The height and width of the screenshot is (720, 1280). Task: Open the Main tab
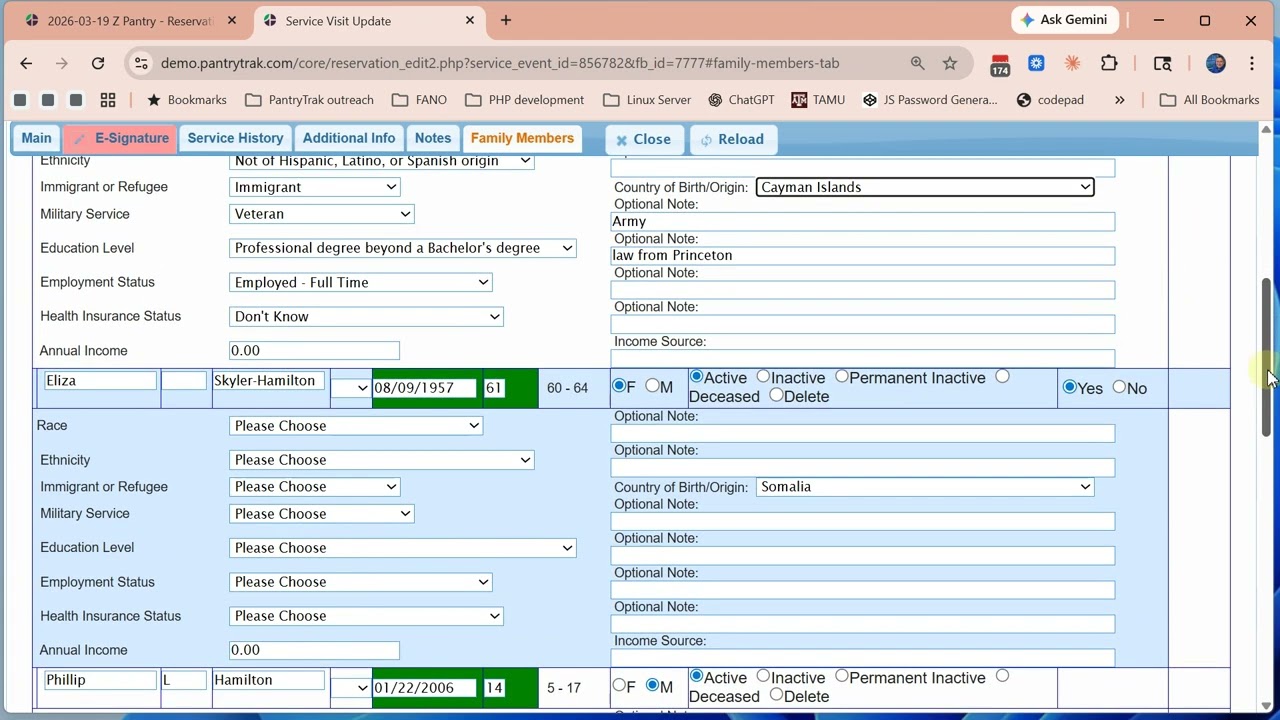click(x=36, y=138)
